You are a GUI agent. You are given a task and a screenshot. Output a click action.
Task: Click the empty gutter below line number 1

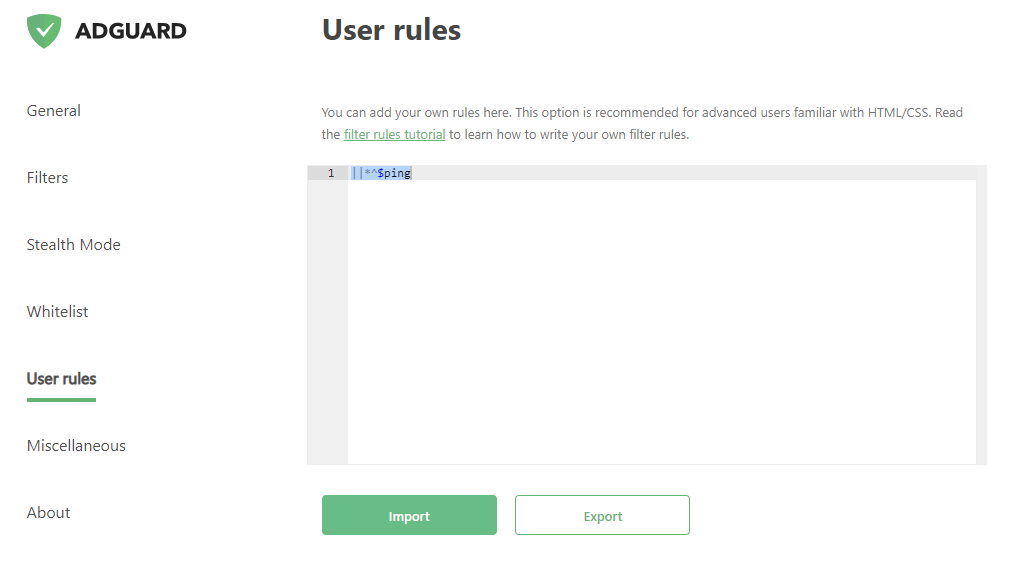(x=327, y=320)
